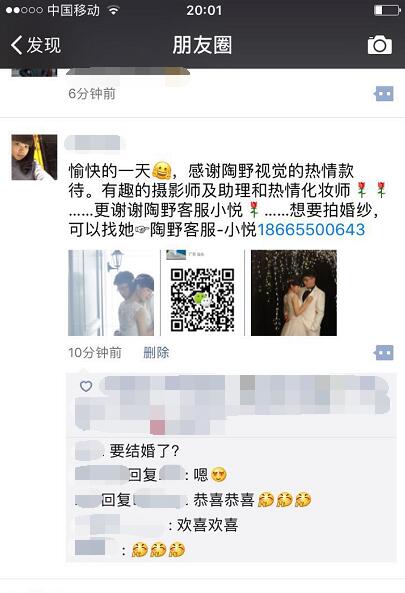Go back to 发现 page
This screenshot has height=593, width=405.
click(35, 45)
